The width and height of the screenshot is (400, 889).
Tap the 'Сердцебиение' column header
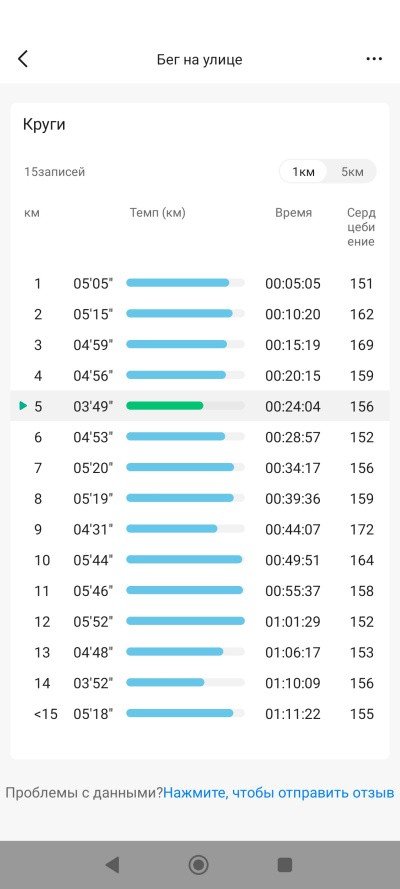pyautogui.click(x=361, y=227)
